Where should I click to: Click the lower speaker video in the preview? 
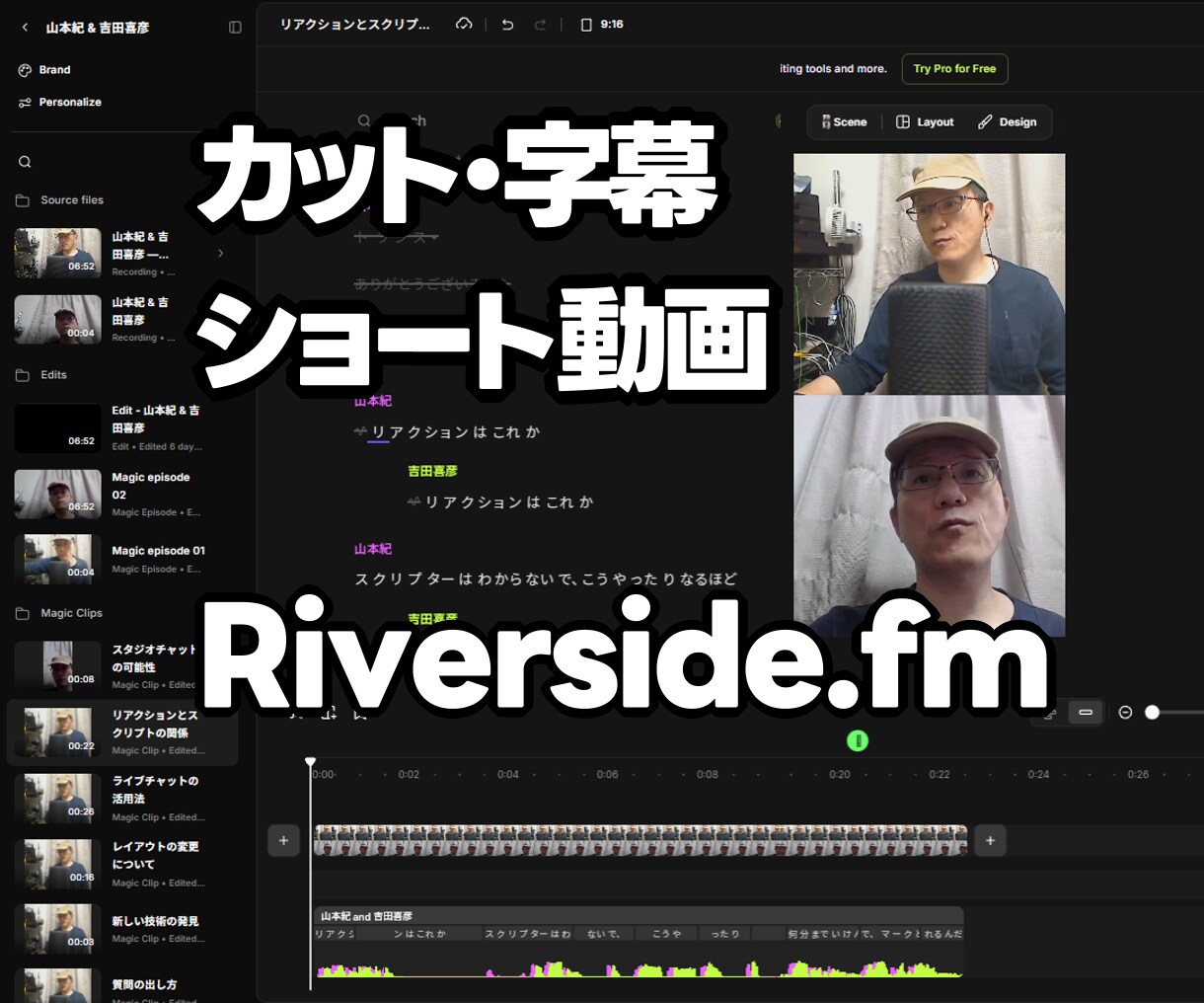pos(929,516)
